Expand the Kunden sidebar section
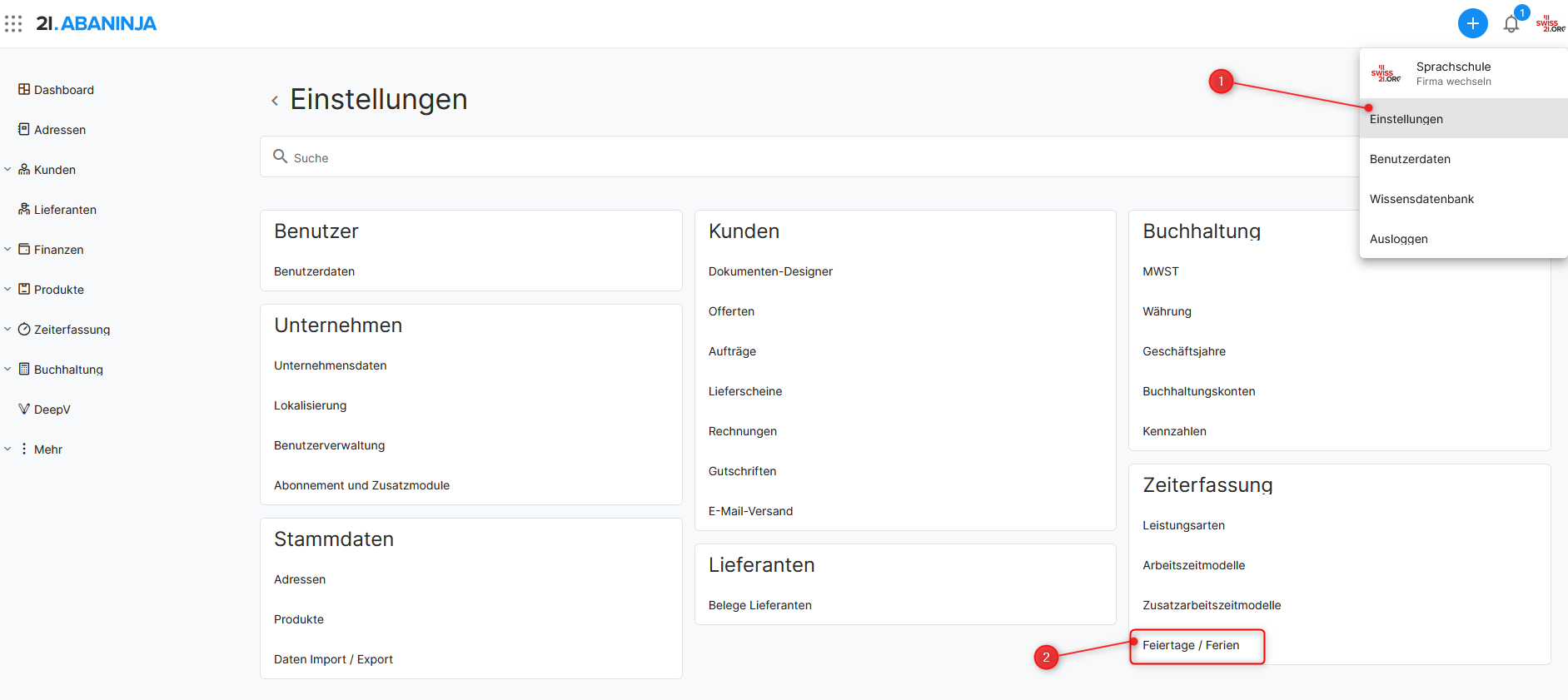Screen dimensions: 1568x700 (x=7, y=170)
